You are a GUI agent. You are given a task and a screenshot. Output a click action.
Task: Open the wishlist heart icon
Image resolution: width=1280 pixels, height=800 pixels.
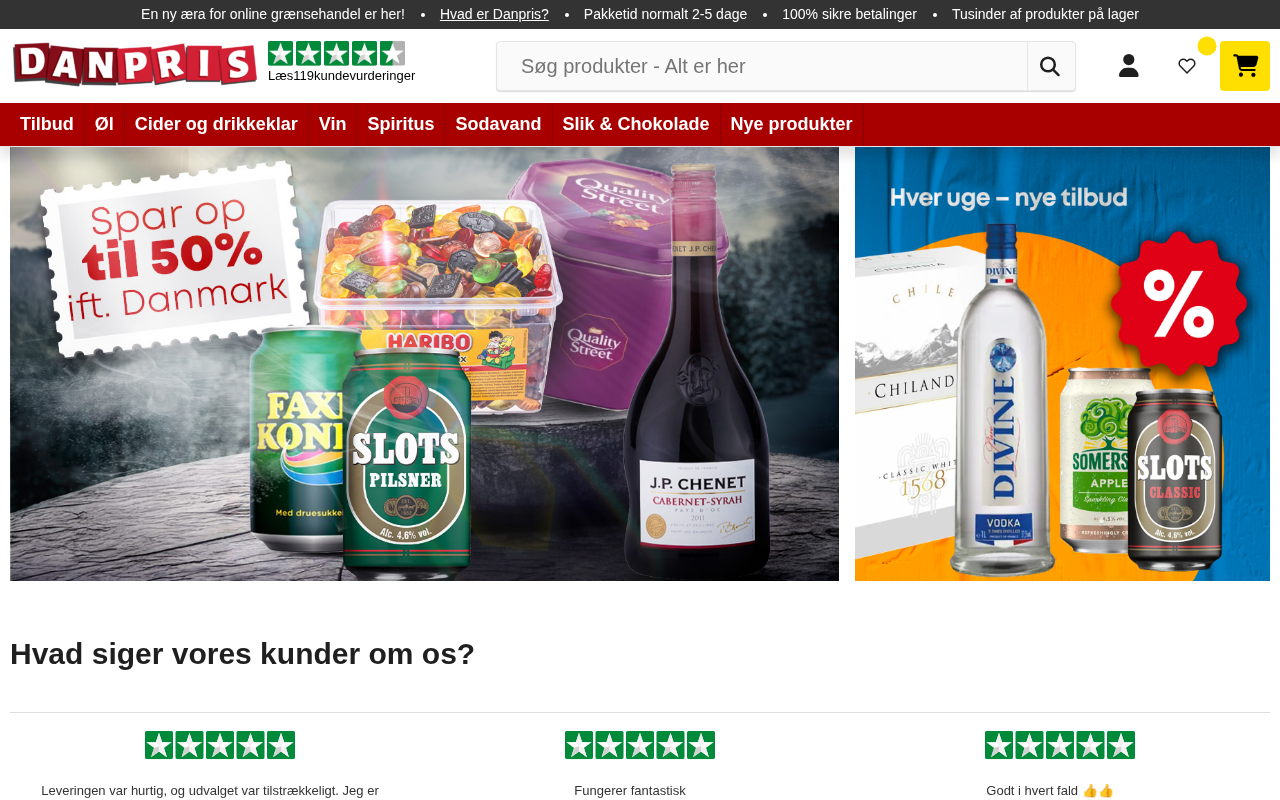point(1187,66)
